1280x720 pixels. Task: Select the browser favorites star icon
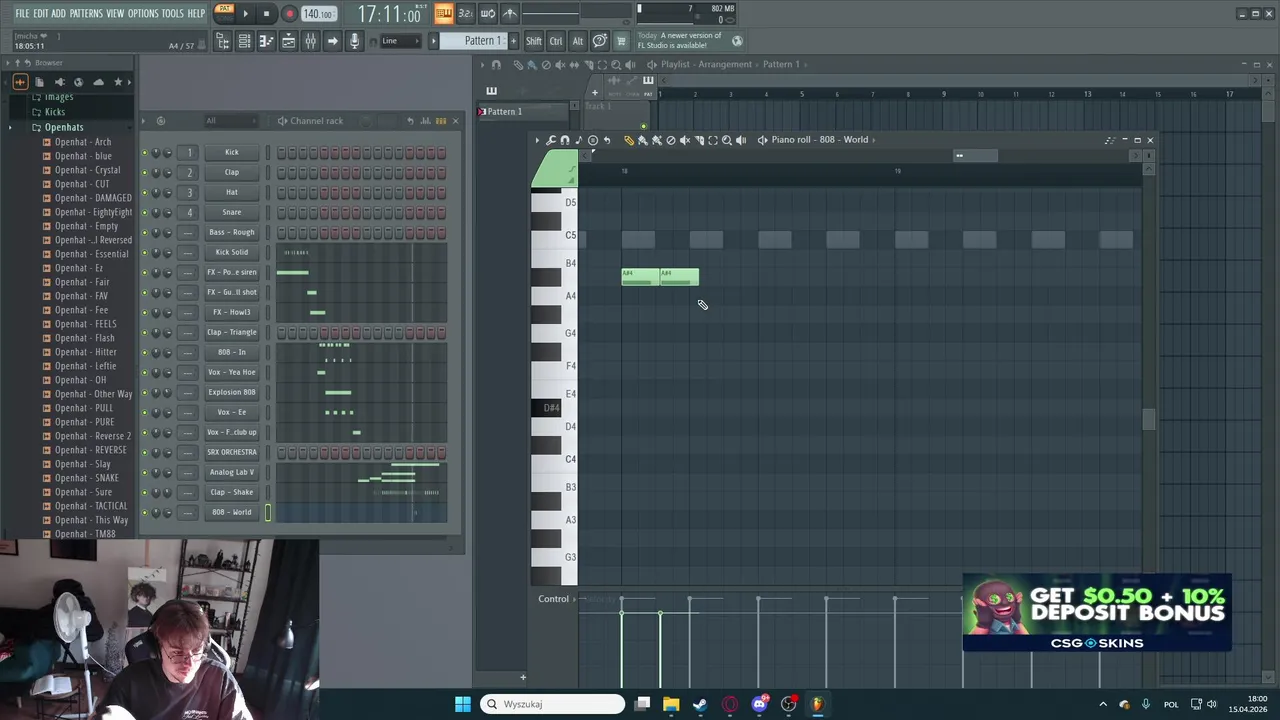pyautogui.click(x=118, y=82)
